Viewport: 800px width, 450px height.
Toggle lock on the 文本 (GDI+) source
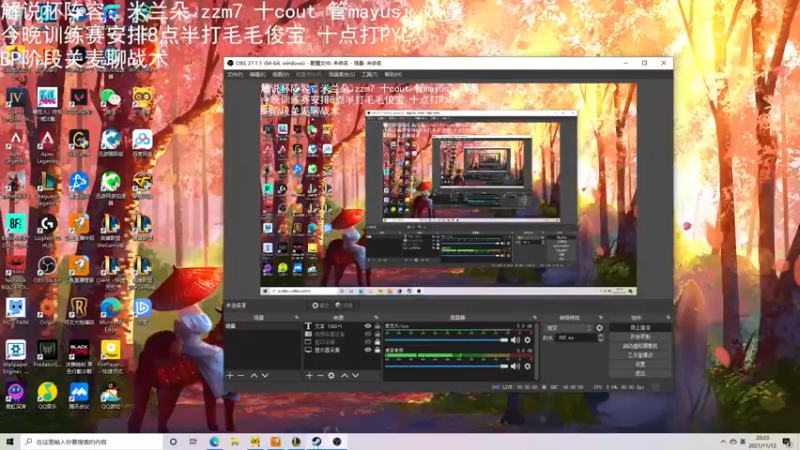click(377, 326)
